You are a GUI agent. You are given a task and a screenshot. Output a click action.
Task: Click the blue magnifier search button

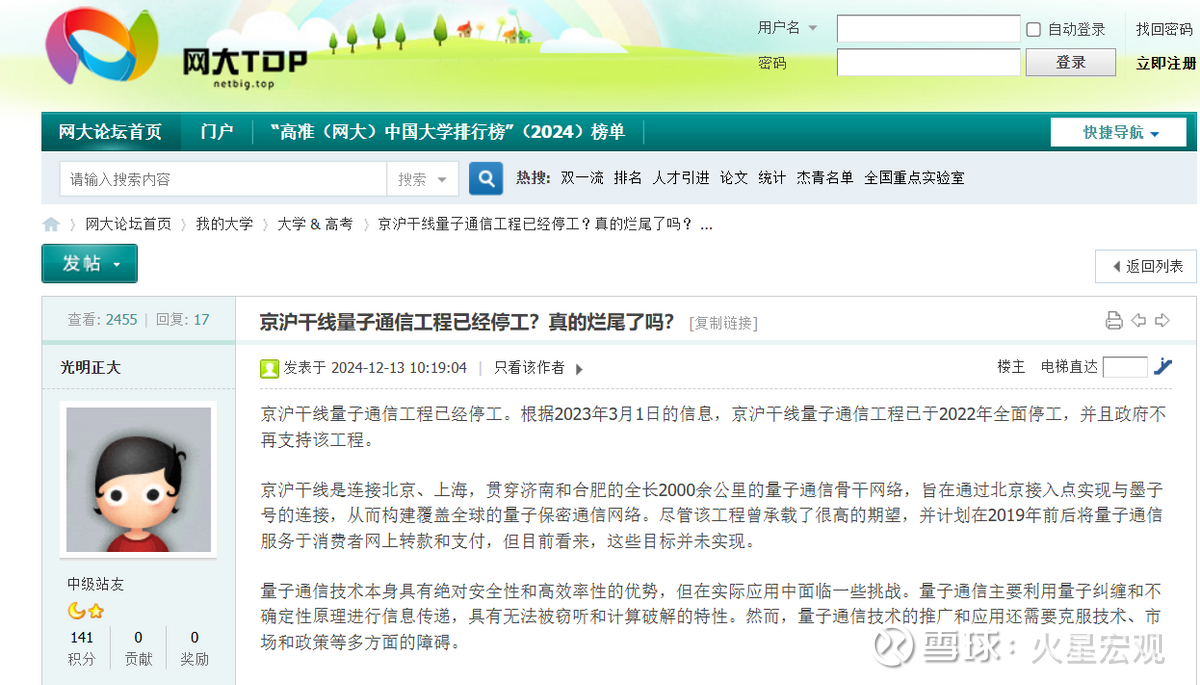(x=486, y=179)
